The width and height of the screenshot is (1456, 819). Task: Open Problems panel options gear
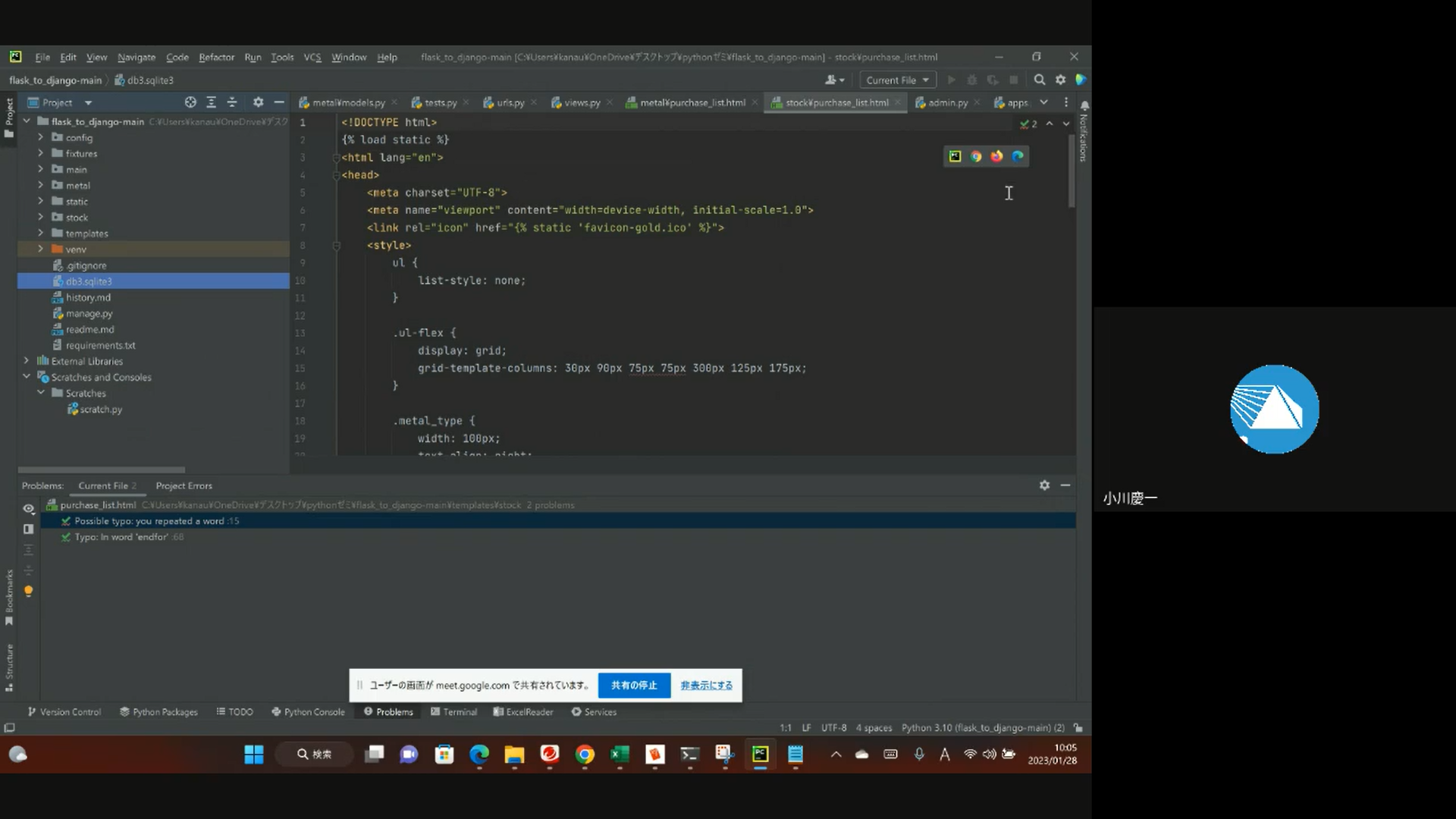(x=1044, y=485)
